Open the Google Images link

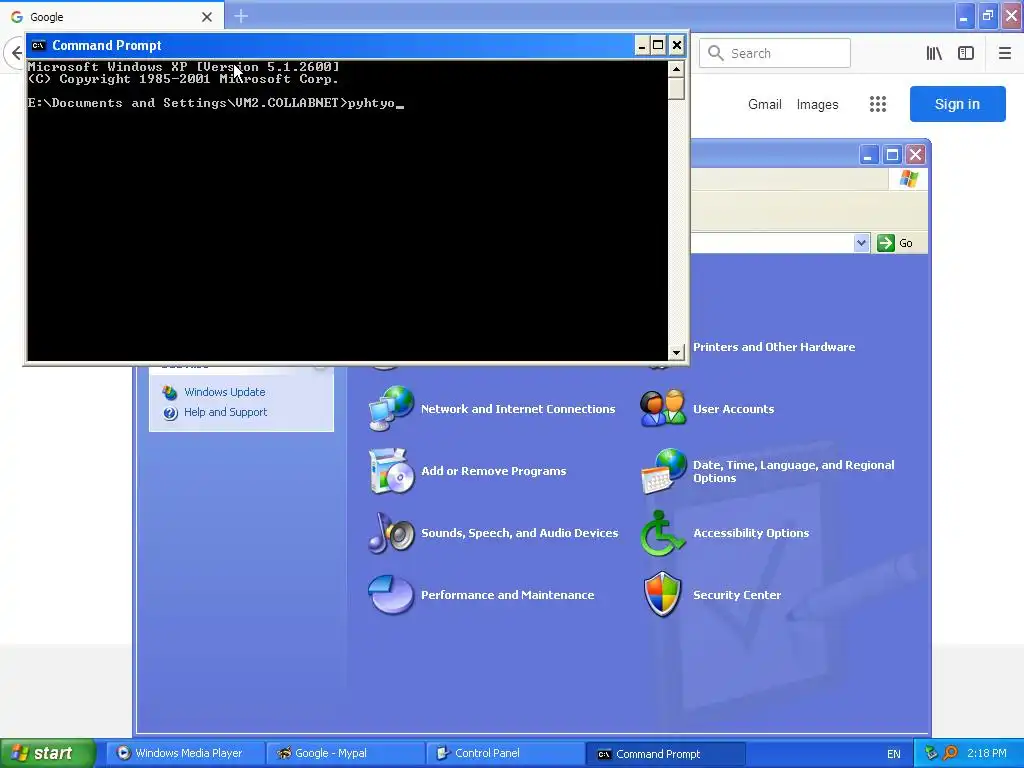[x=817, y=104]
